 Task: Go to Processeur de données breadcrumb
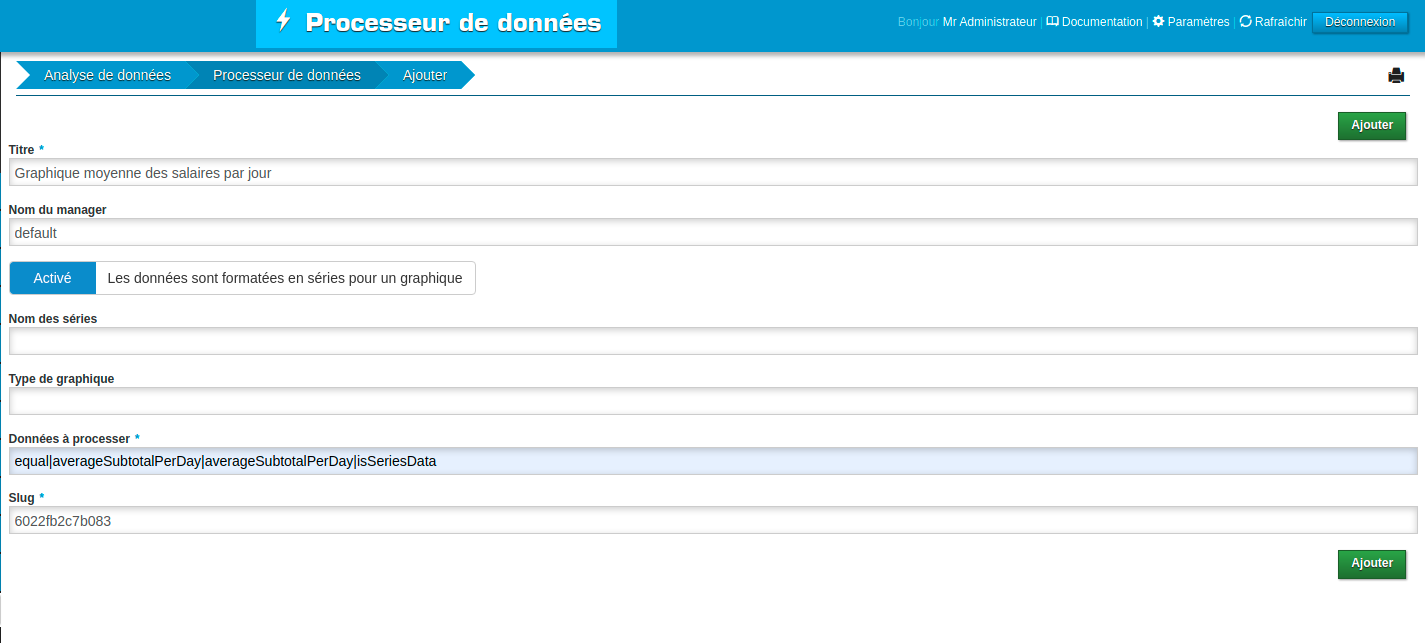pos(286,75)
